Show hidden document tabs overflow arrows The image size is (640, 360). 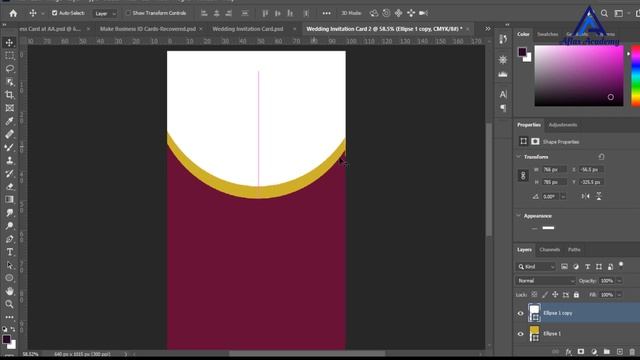(x=488, y=29)
